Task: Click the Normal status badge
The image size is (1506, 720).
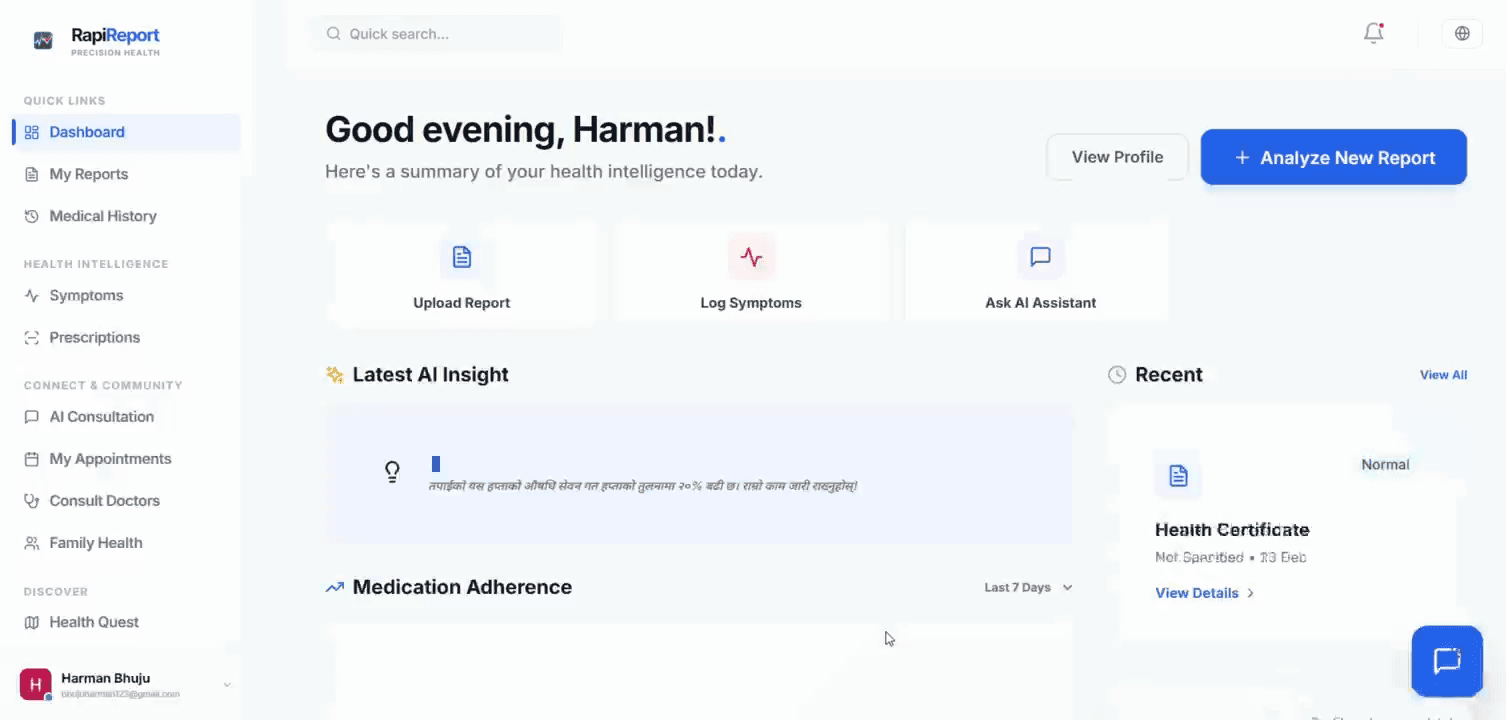Action: (x=1385, y=464)
